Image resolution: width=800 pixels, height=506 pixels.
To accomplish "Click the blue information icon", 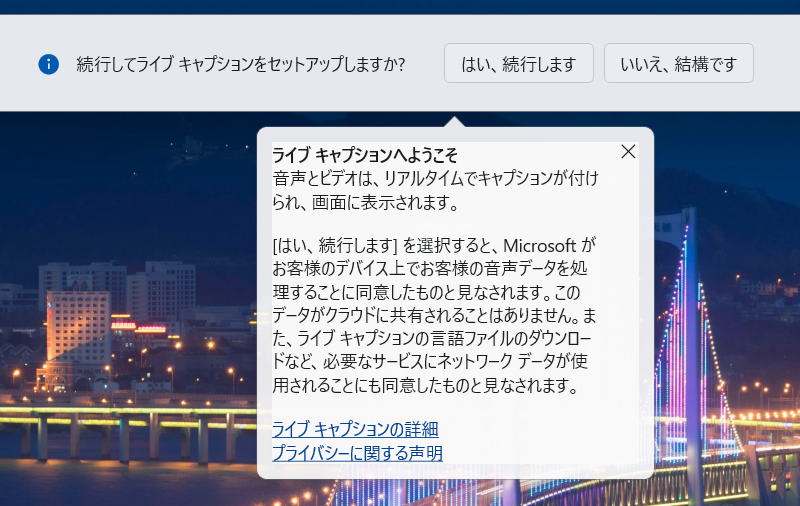I will click(x=48, y=64).
